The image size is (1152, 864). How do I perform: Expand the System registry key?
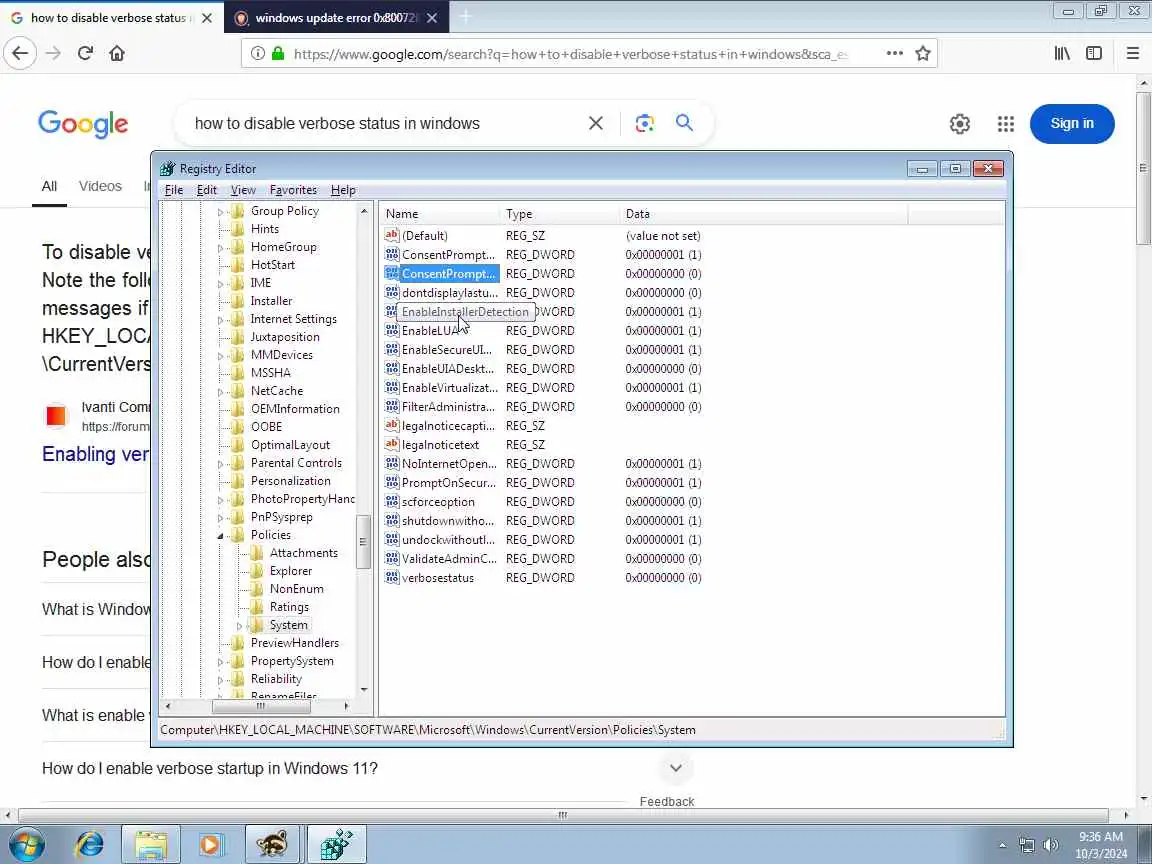tap(239, 626)
